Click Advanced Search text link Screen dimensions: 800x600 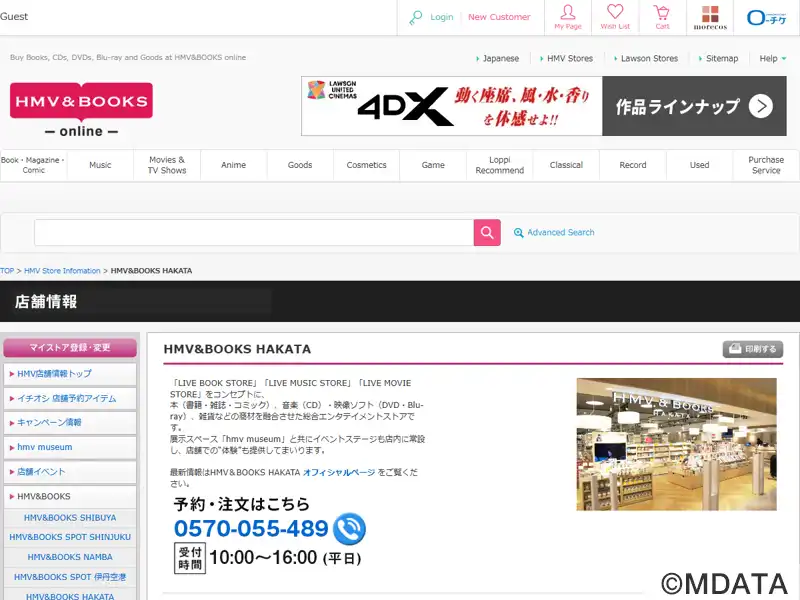coord(561,233)
